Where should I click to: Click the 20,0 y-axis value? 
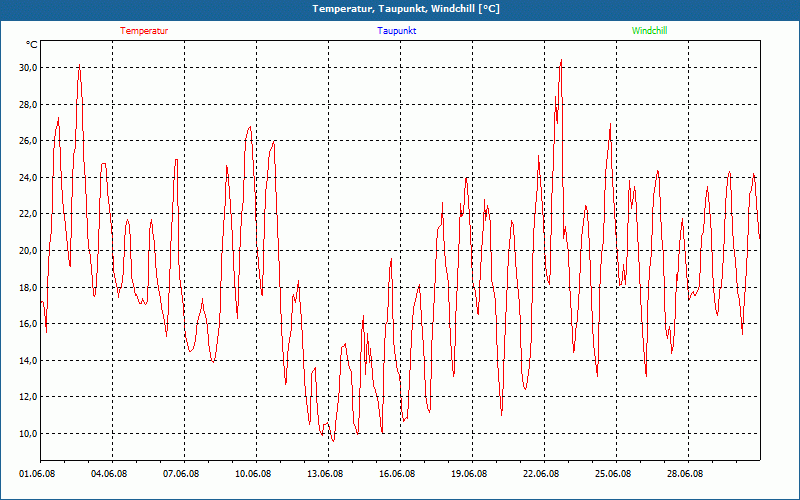click(29, 251)
